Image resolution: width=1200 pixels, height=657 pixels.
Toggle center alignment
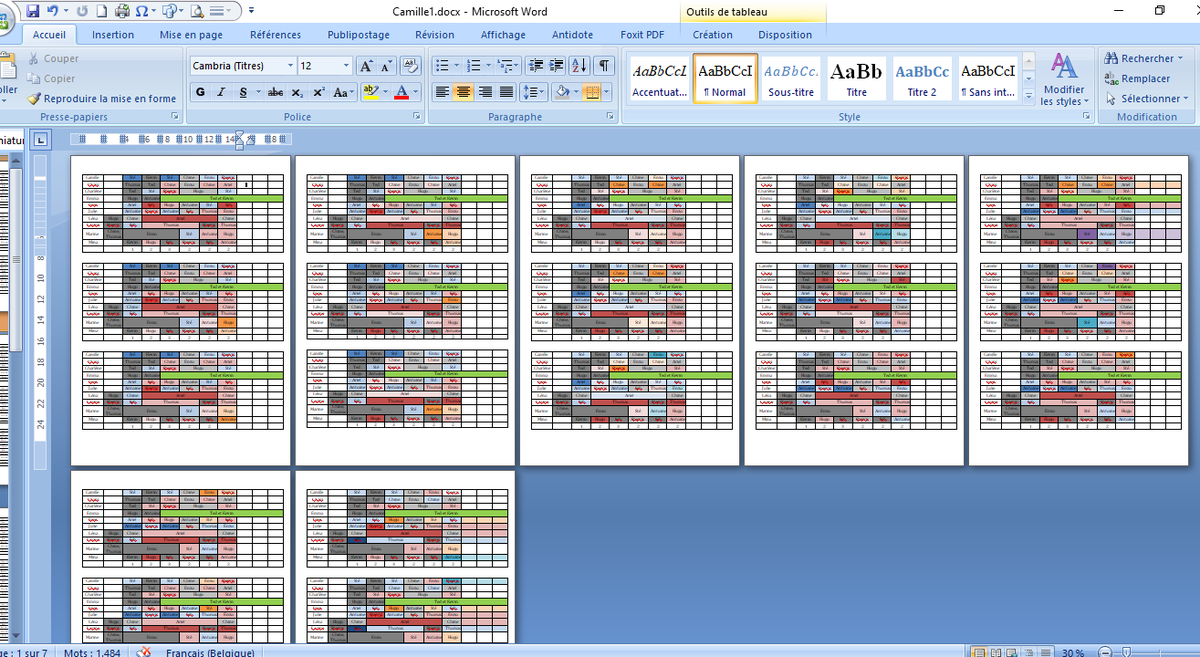pyautogui.click(x=464, y=92)
